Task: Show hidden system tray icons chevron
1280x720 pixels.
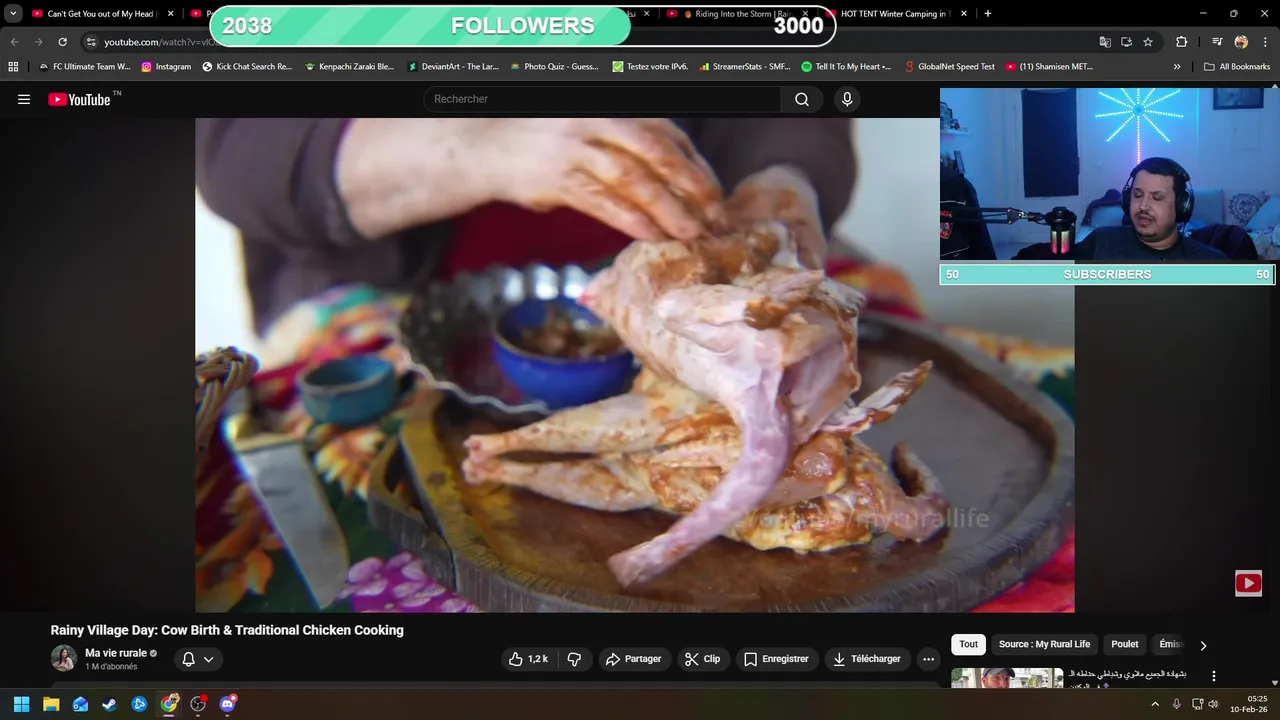Action: tap(1155, 704)
